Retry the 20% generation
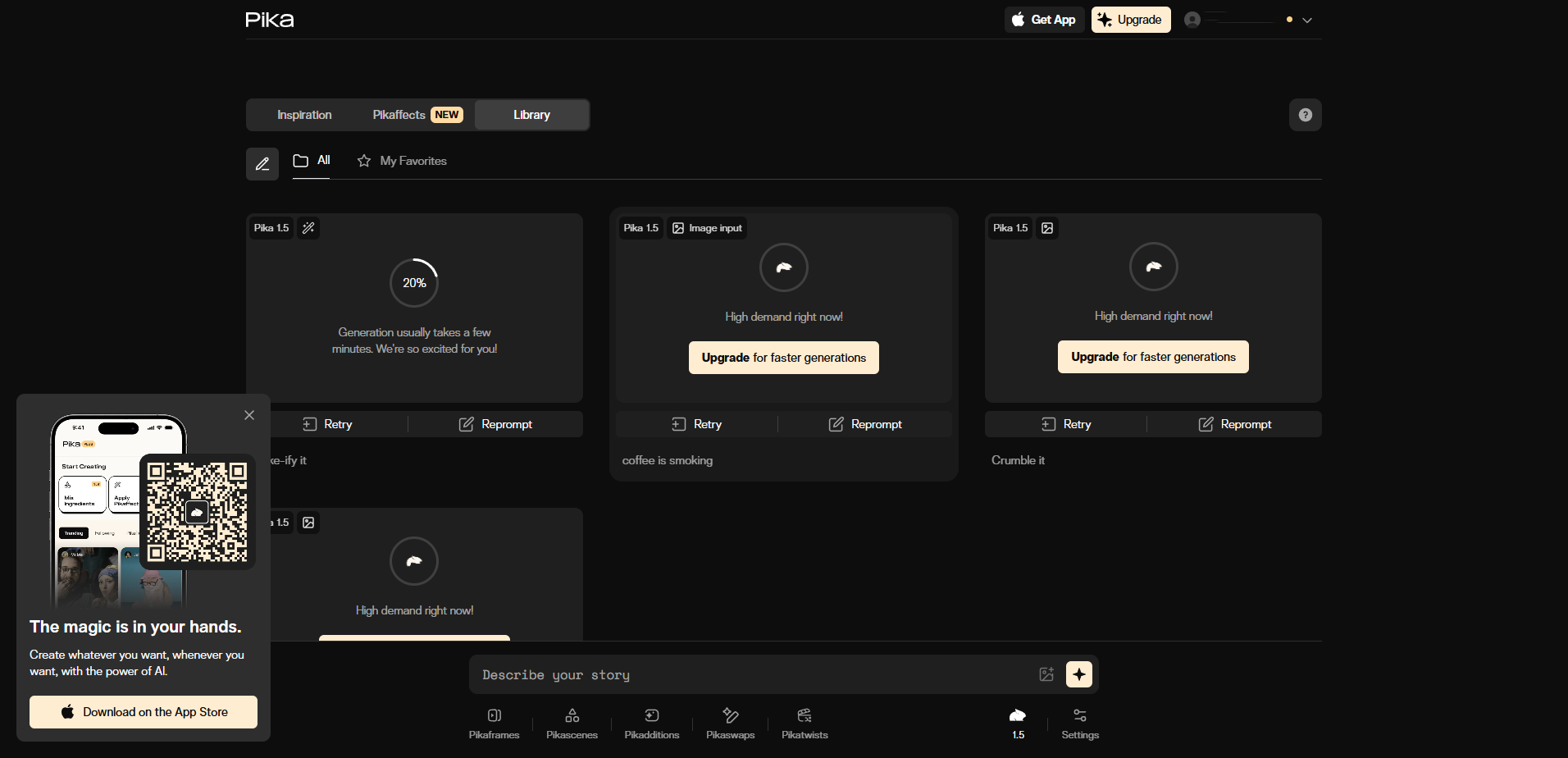 click(327, 424)
